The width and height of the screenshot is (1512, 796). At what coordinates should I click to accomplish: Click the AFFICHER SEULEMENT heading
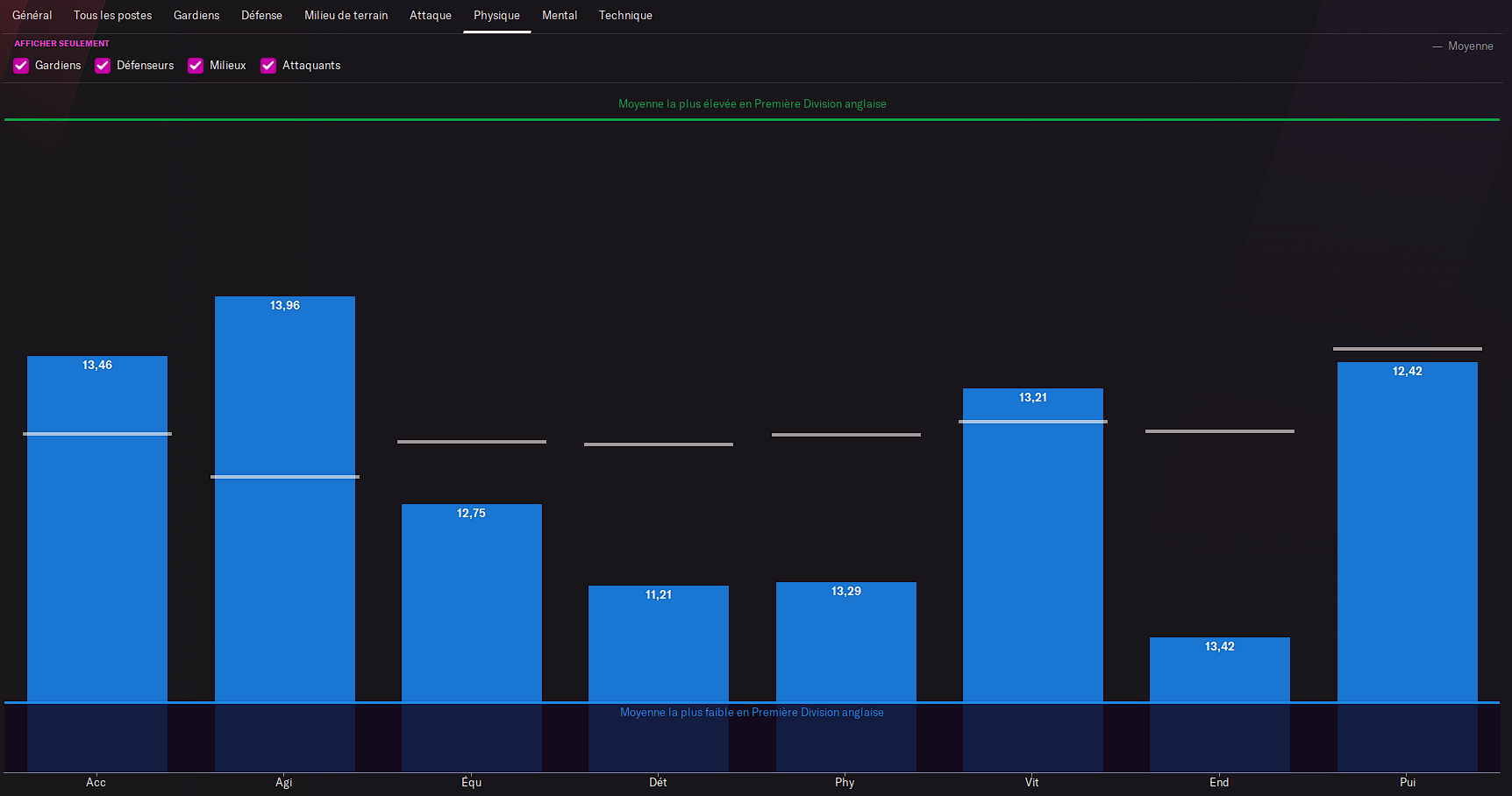point(62,44)
